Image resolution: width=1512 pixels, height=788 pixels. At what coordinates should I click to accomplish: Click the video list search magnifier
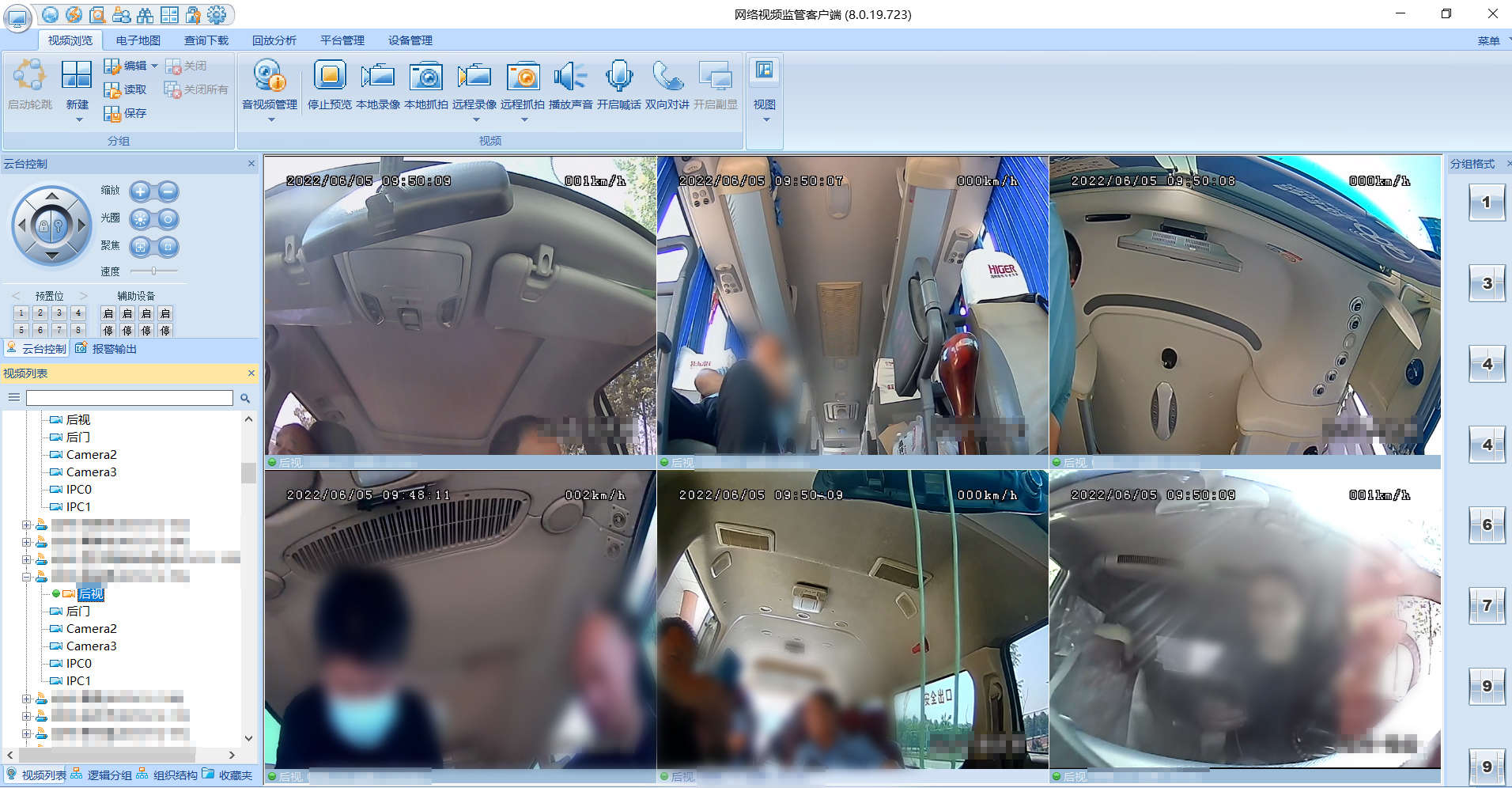245,398
